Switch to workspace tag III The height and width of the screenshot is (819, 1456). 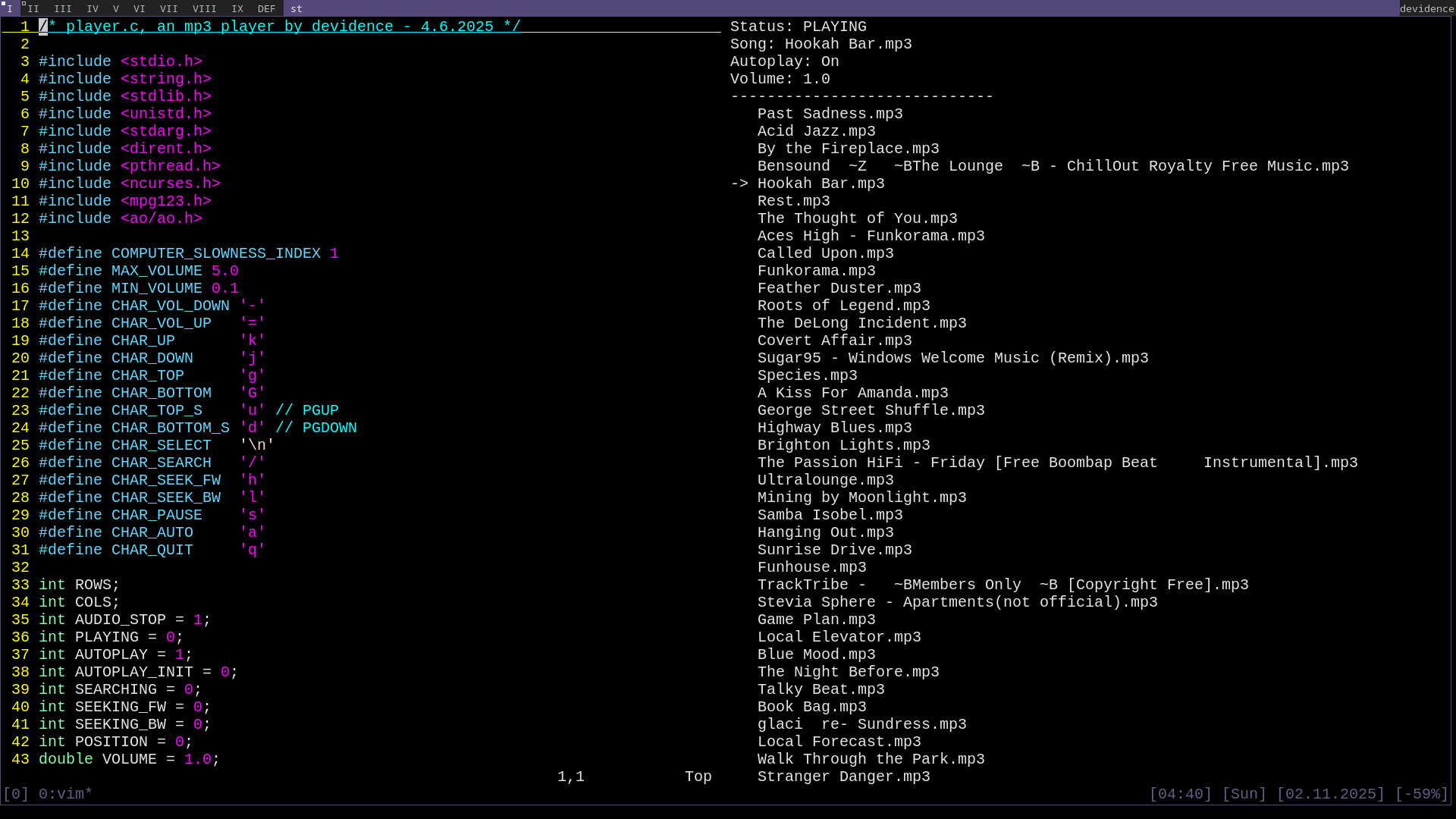(x=63, y=8)
